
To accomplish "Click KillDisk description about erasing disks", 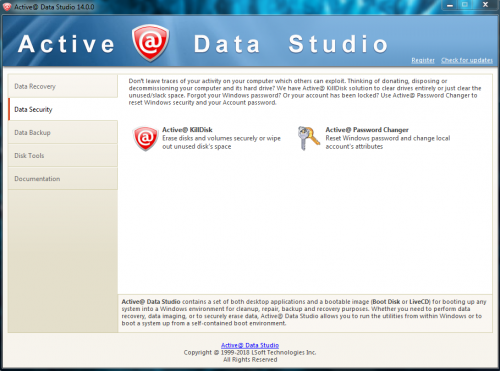I will 221,142.
